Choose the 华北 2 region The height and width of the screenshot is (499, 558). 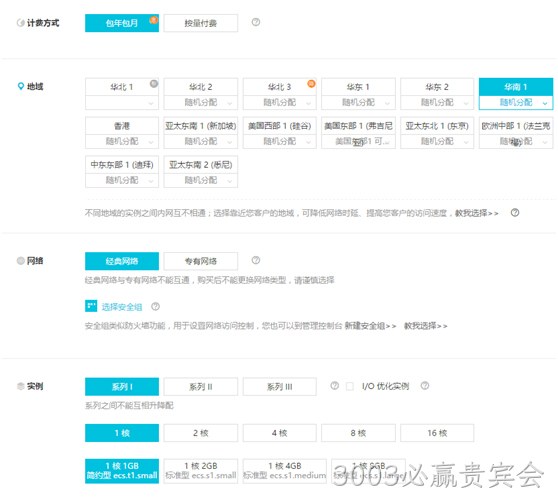(x=201, y=87)
